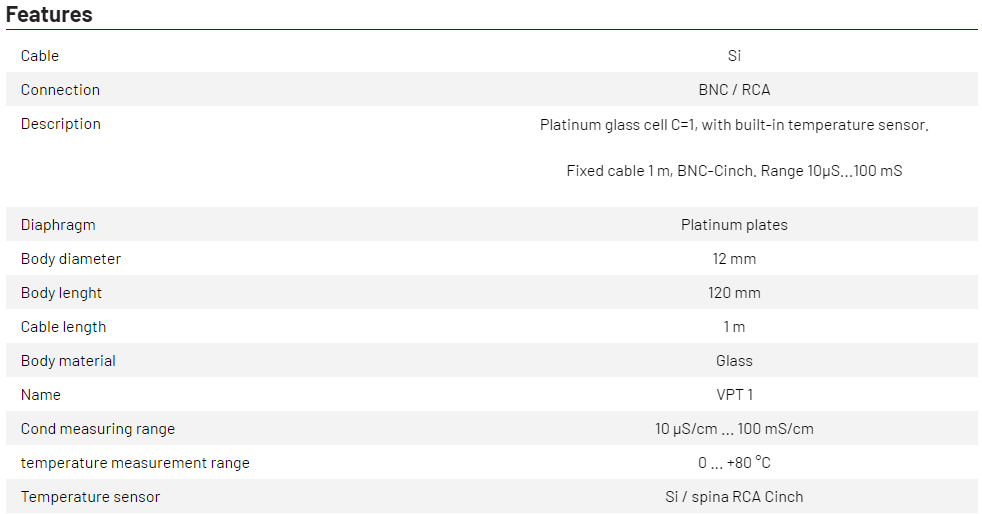Click the Body lenght label

click(x=61, y=293)
